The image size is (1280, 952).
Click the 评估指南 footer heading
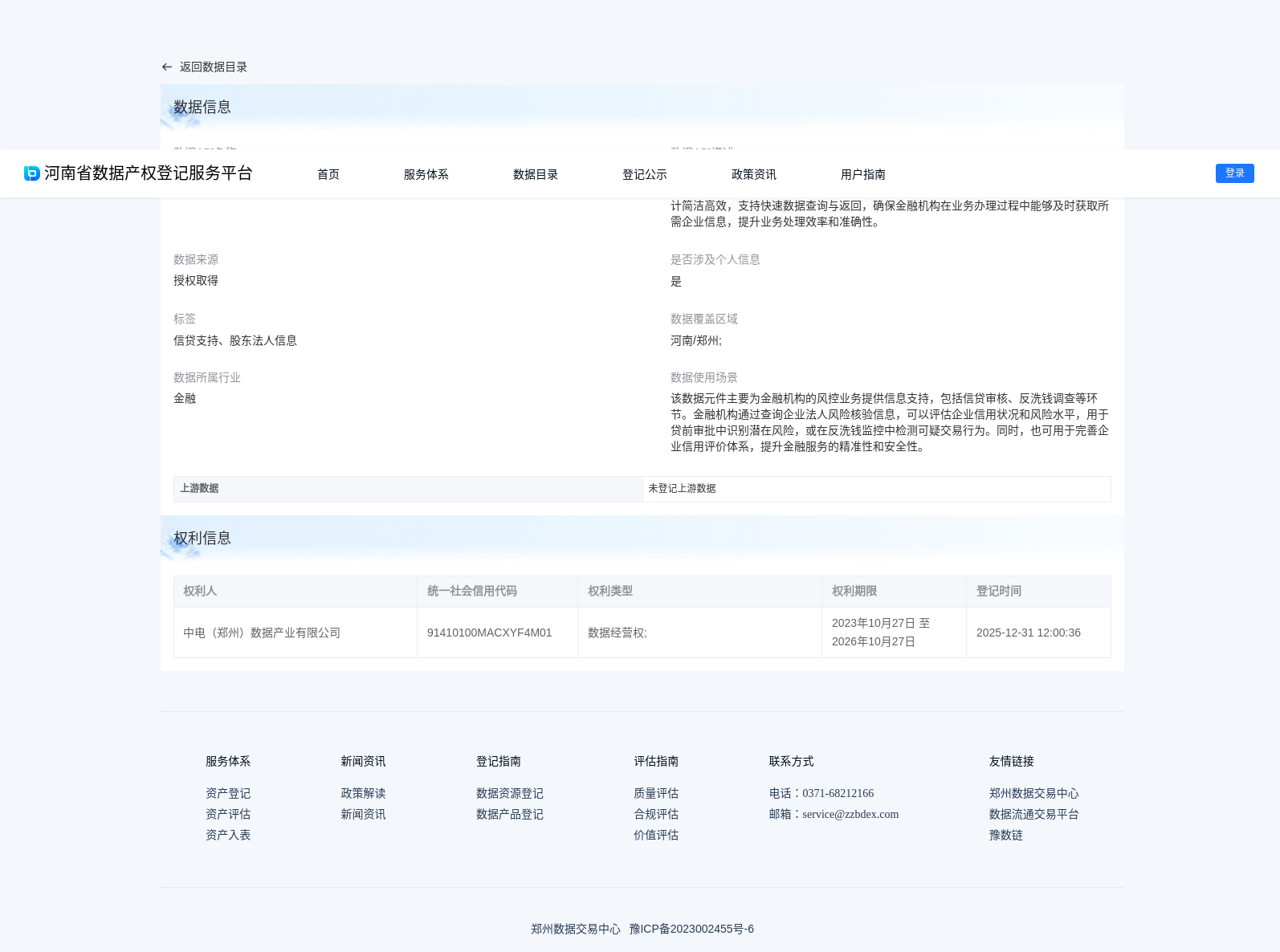(656, 761)
